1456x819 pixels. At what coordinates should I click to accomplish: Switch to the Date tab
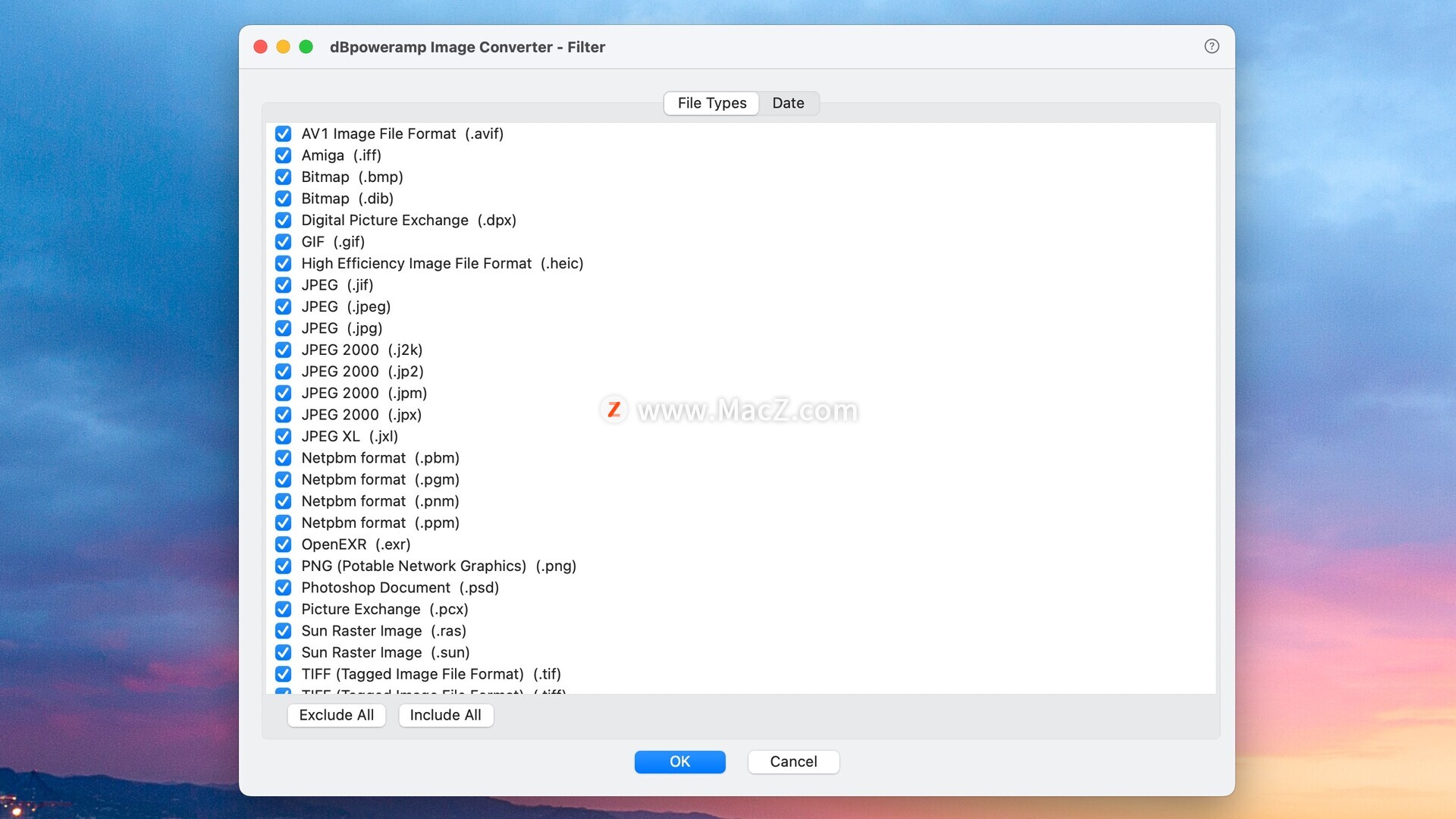[788, 103]
